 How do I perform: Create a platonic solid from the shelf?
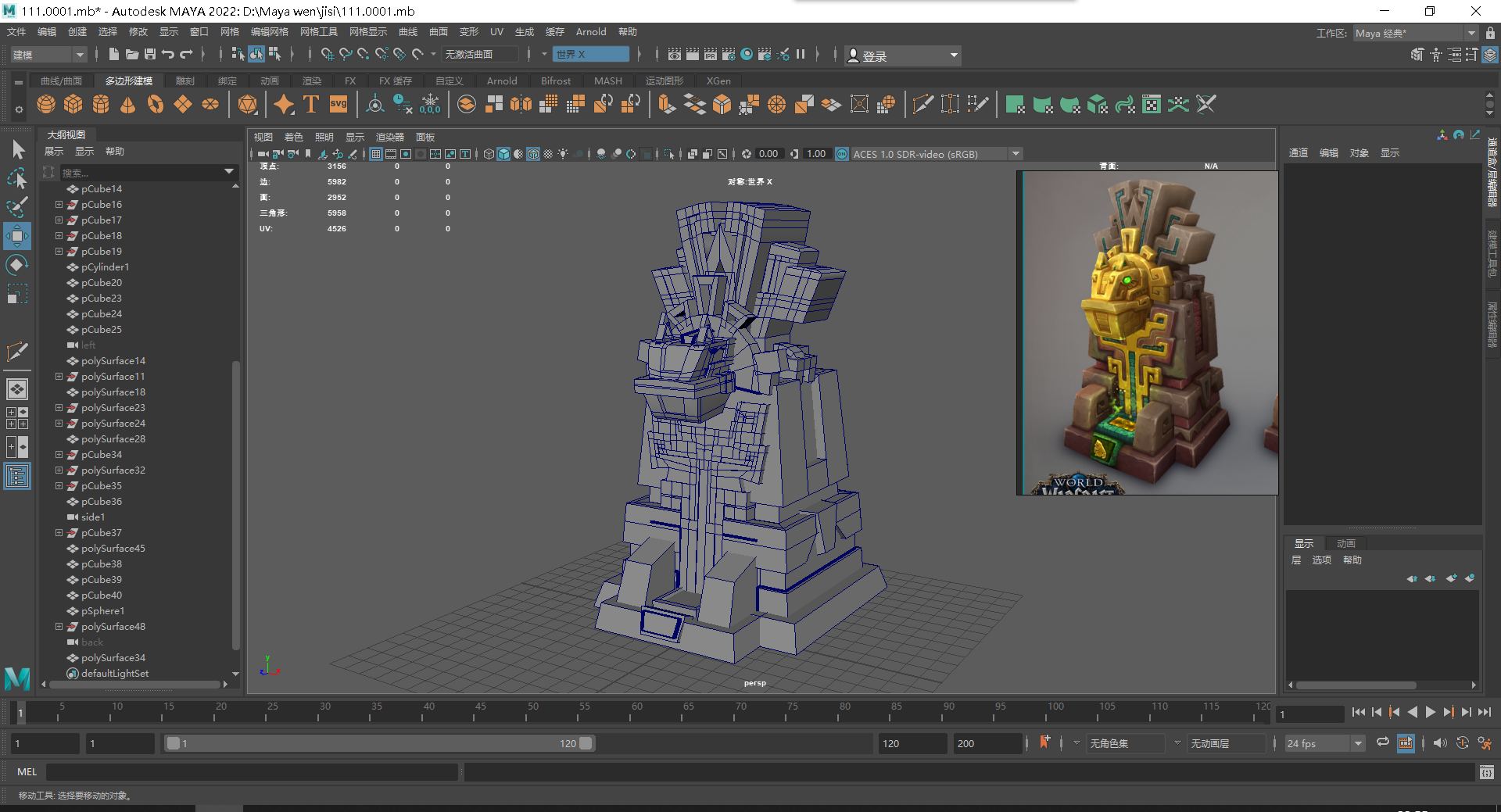click(248, 104)
